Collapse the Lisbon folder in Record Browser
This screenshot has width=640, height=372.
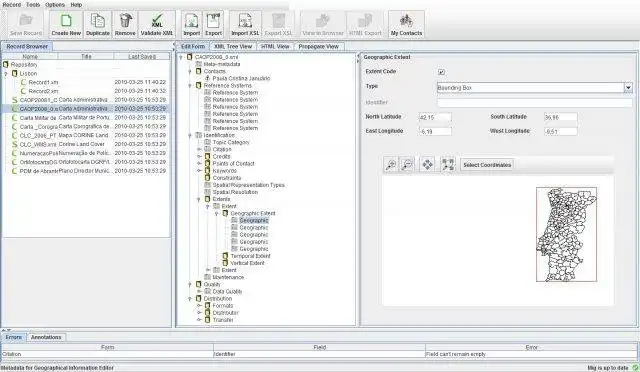tap(6, 74)
